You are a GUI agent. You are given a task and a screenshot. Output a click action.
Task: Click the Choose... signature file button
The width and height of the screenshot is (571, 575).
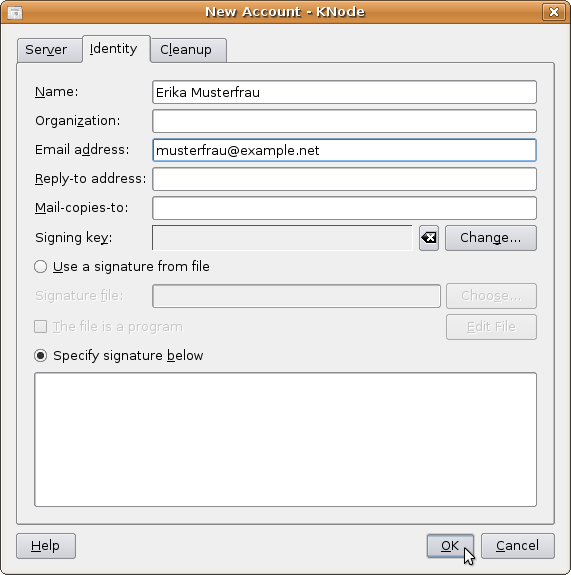click(491, 296)
